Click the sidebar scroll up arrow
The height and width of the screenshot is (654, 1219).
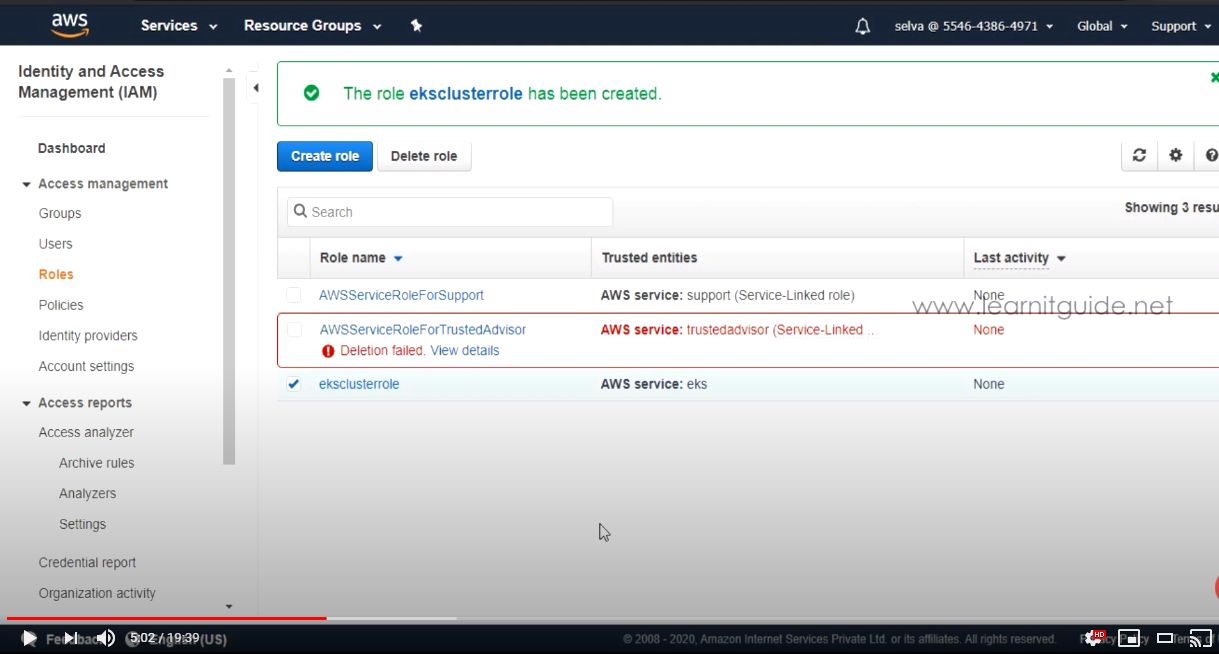(229, 71)
